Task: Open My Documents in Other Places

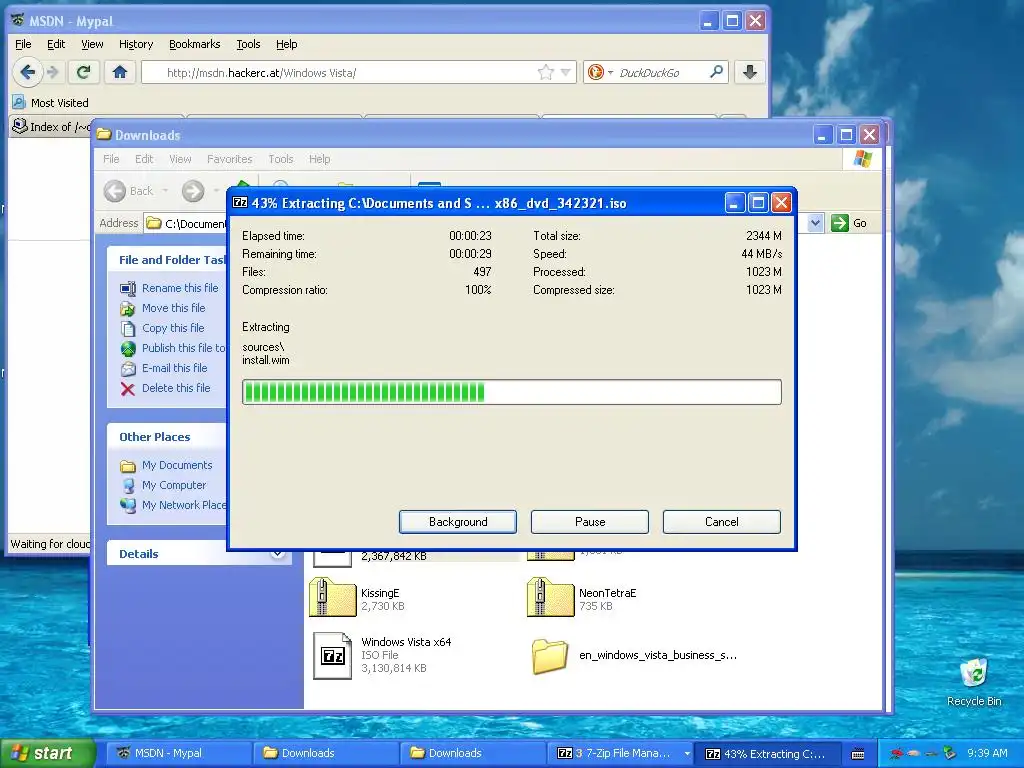Action: [x=177, y=465]
